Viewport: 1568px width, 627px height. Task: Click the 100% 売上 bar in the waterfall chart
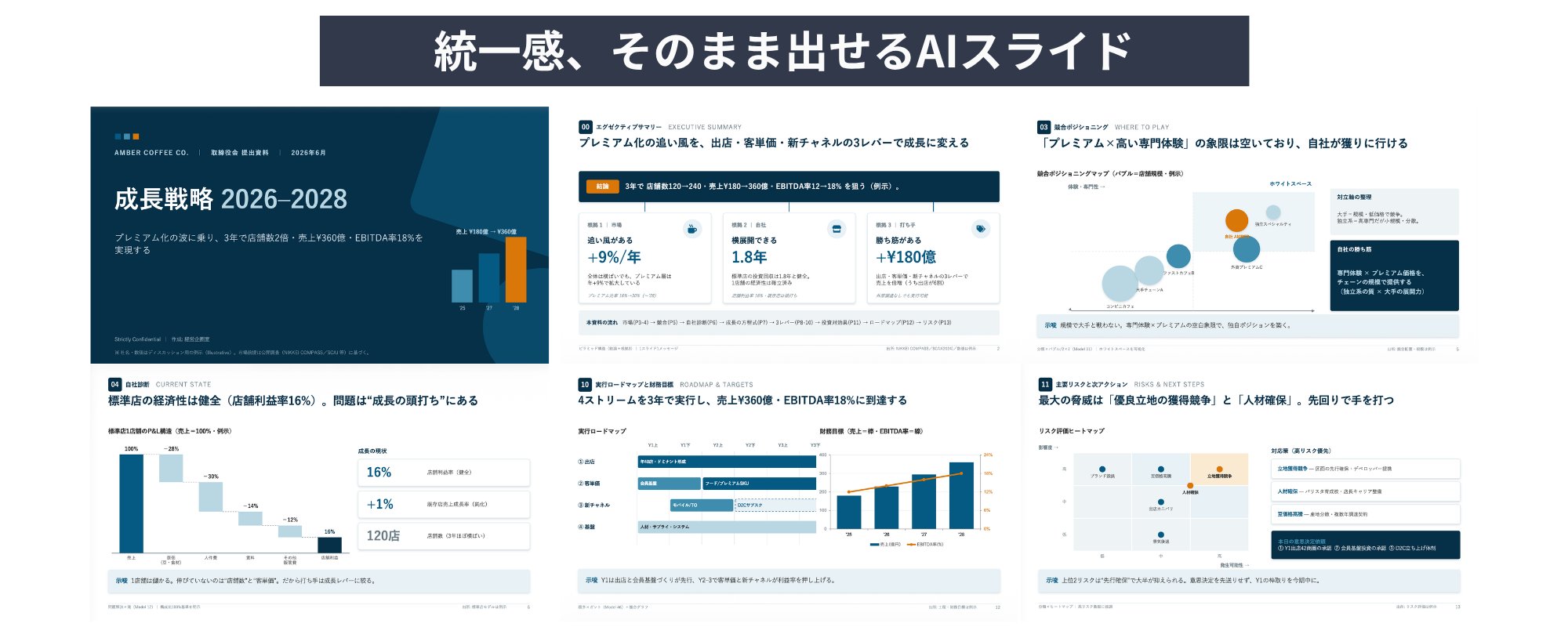[131, 504]
